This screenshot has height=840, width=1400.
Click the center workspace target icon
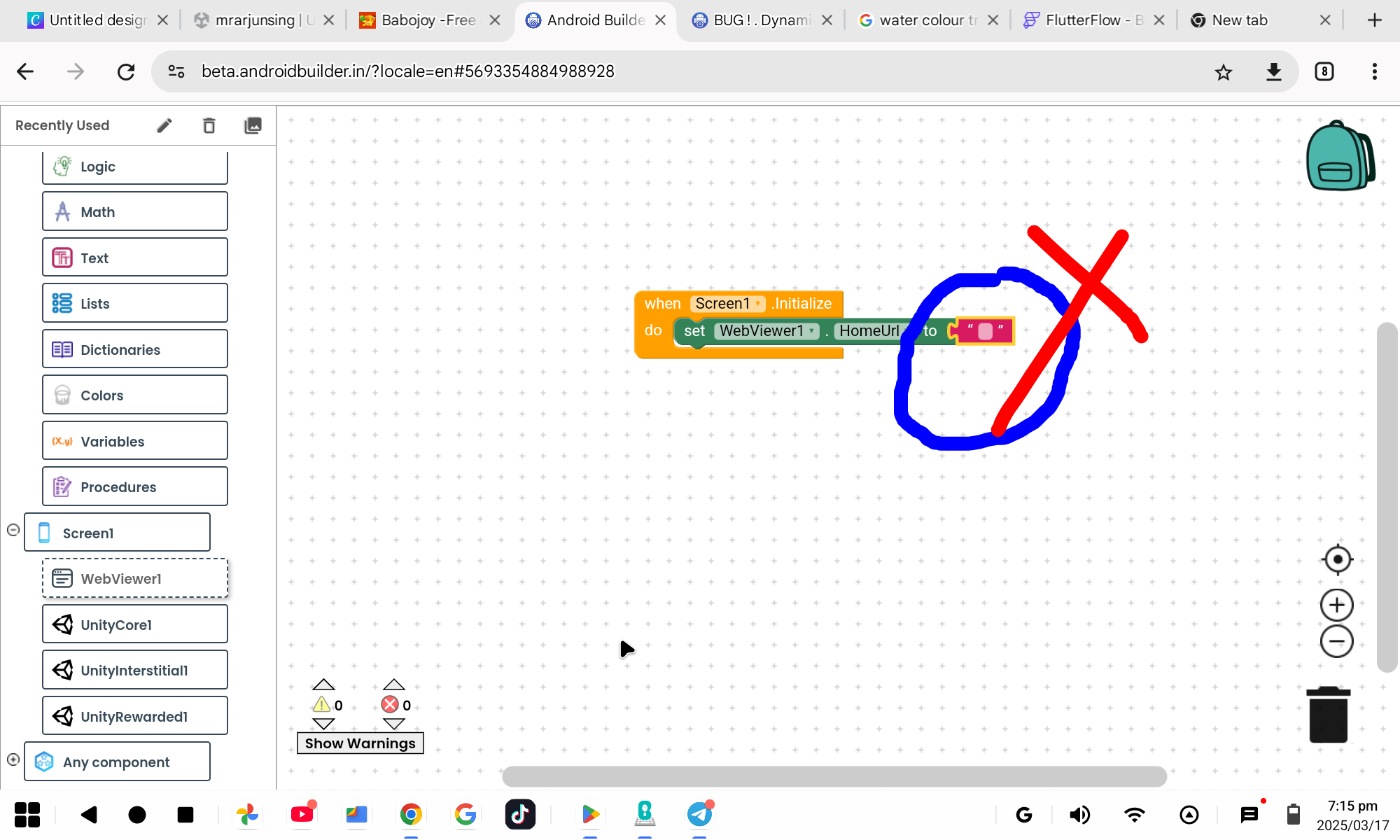1337,559
